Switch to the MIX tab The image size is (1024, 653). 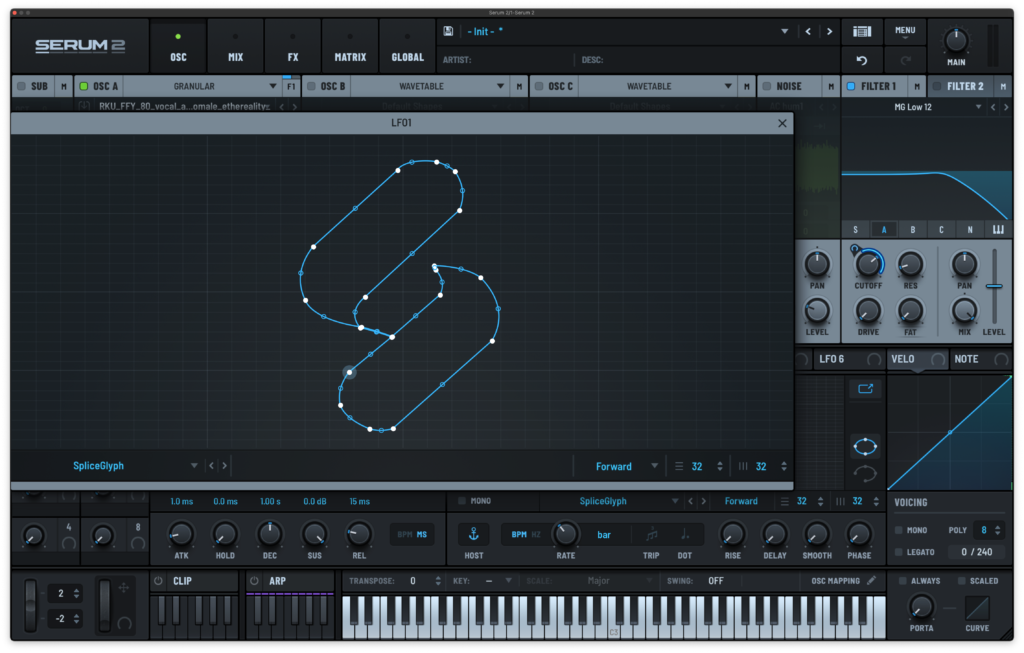click(x=235, y=46)
